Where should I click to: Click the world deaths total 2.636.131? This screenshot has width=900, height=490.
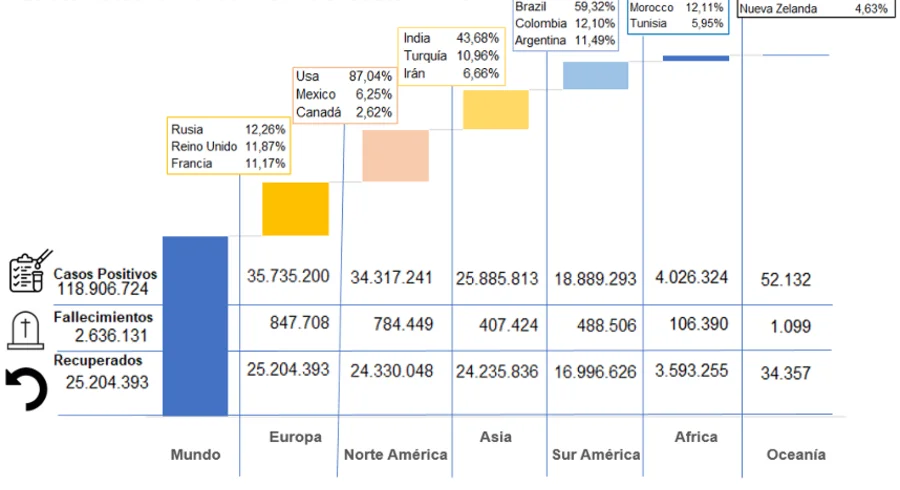pyautogui.click(x=111, y=336)
